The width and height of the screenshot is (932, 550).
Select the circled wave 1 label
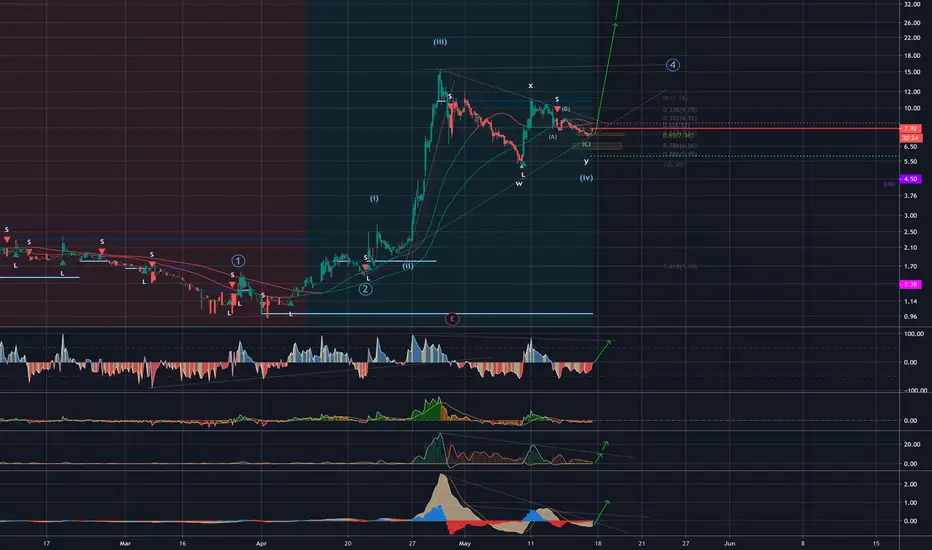[238, 260]
